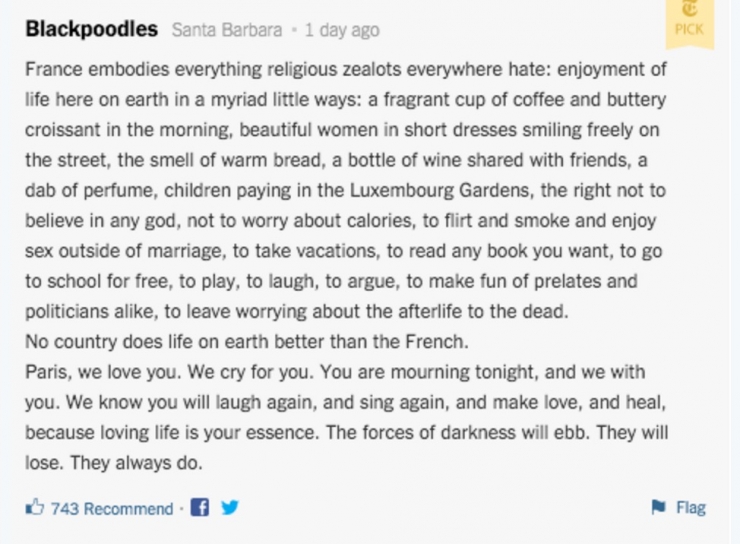
Task: Open the Blackpoodles commenter name
Action: pyautogui.click(x=91, y=29)
